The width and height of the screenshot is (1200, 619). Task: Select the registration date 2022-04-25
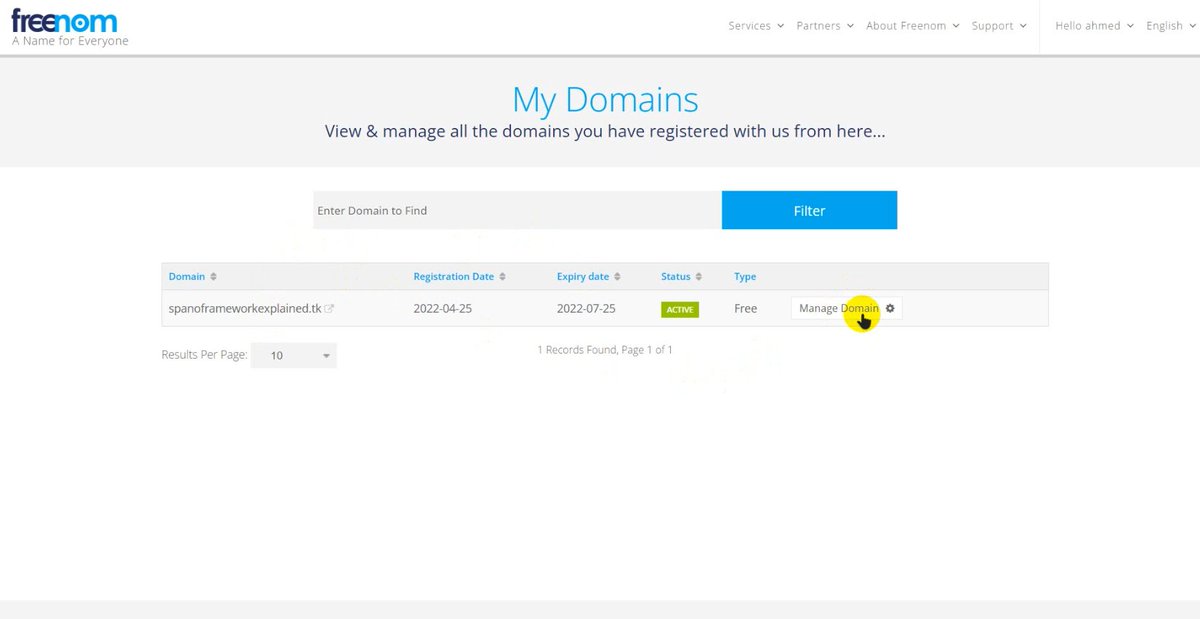(x=442, y=308)
